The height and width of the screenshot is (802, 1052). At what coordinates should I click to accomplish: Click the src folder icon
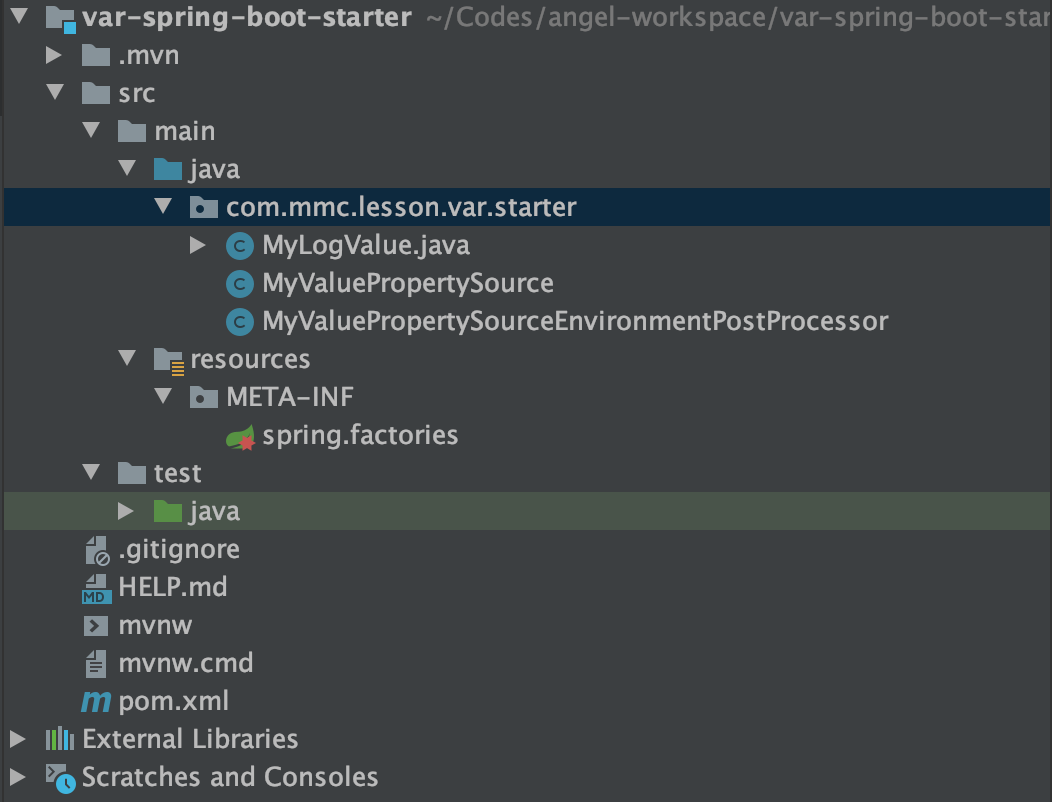(x=96, y=93)
